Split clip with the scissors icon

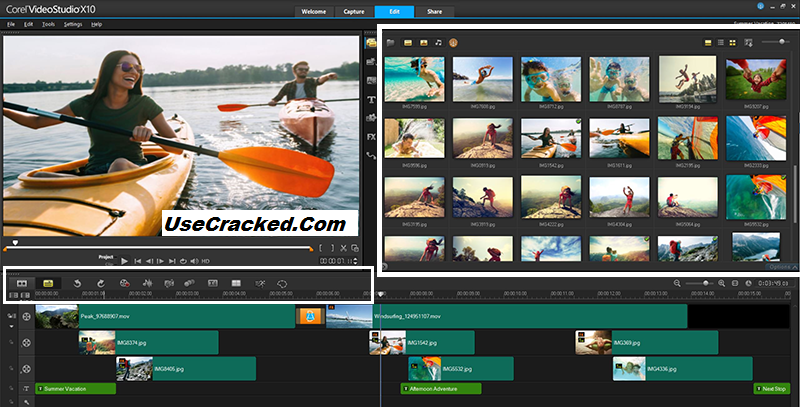(x=343, y=248)
